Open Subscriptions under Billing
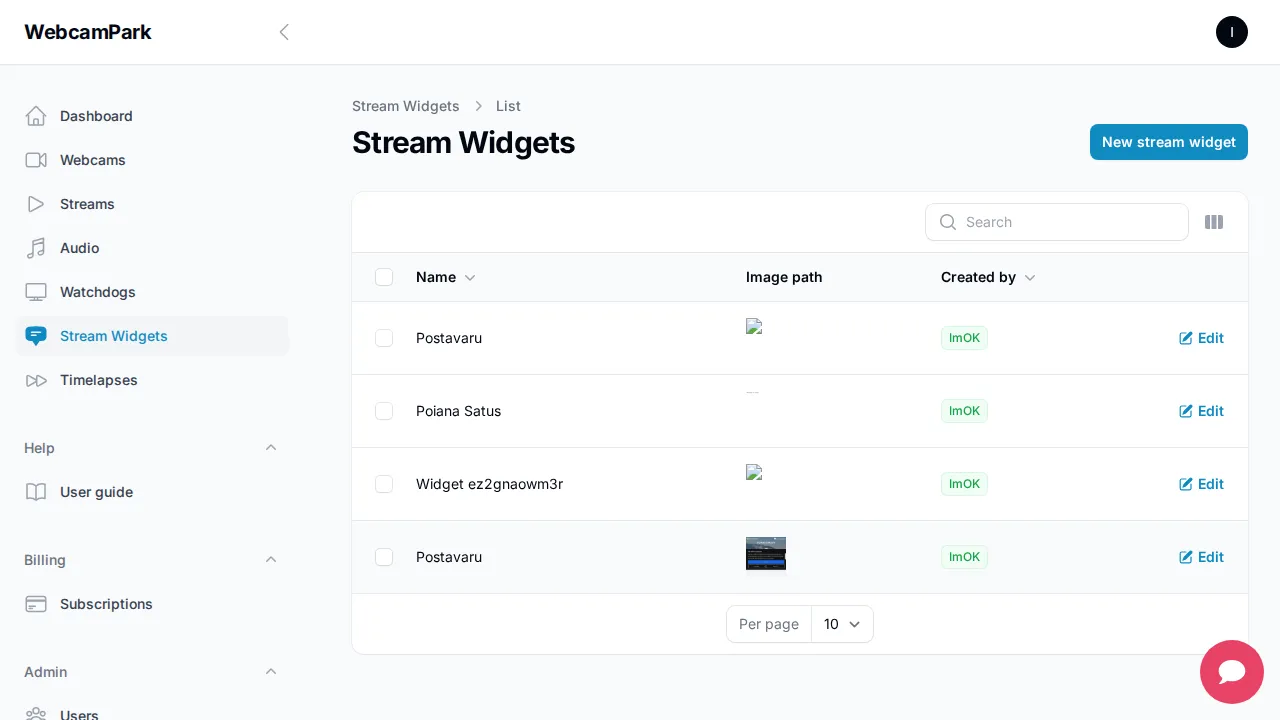This screenshot has height=720, width=1280. [106, 604]
